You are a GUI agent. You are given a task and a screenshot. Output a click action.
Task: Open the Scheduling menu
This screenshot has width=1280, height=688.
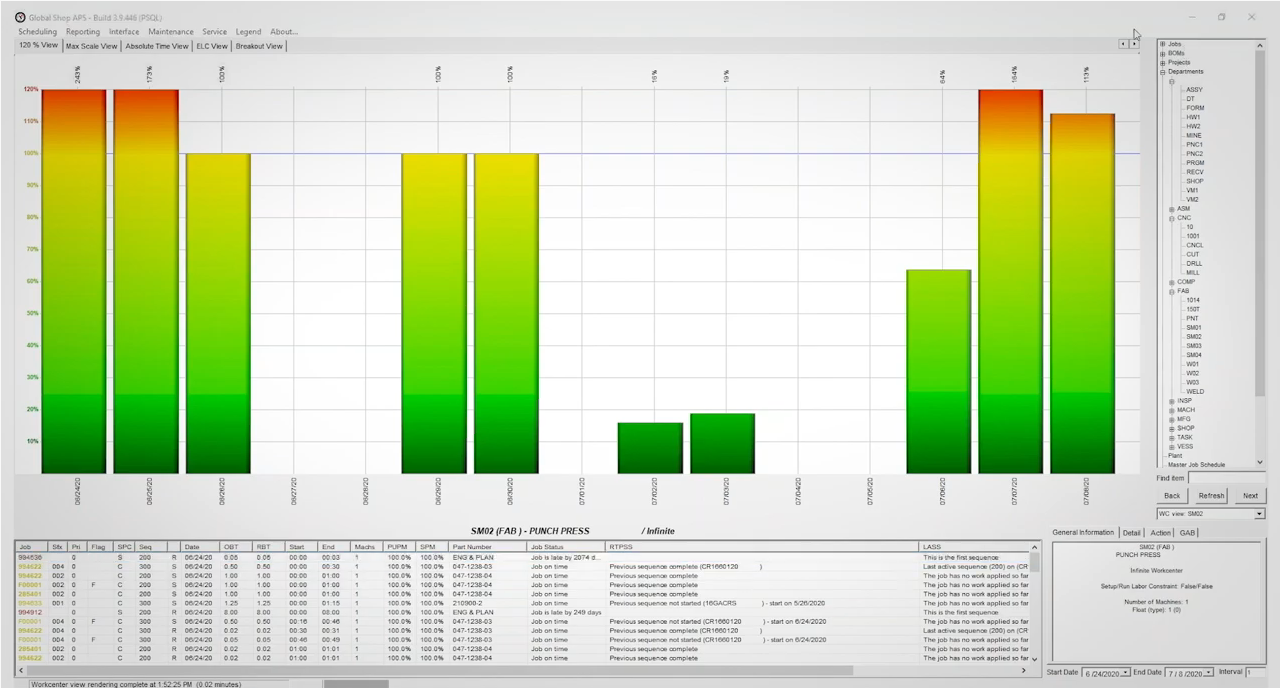tap(37, 31)
